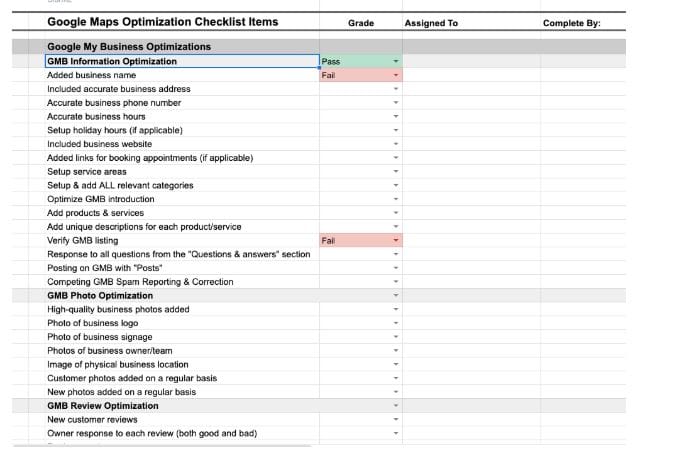Open Grade dropdown for Added links for booking appointments
The width and height of the screenshot is (674, 472).
coord(396,158)
